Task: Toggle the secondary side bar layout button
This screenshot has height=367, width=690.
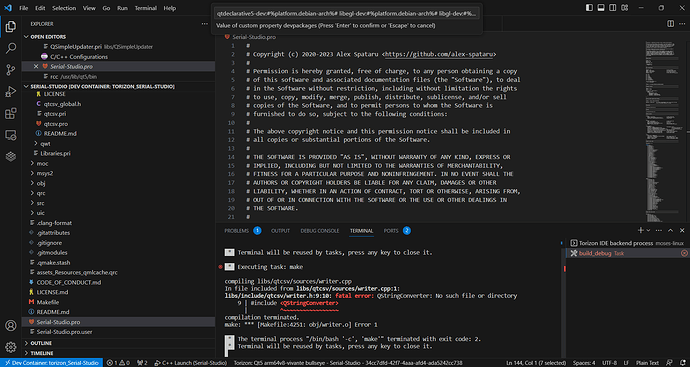Action: pyautogui.click(x=613, y=8)
